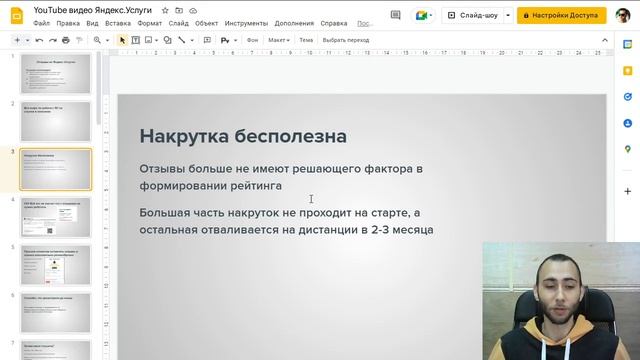Open the Макет layout dropdown
Image resolution: width=640 pixels, height=360 pixels.
279,40
